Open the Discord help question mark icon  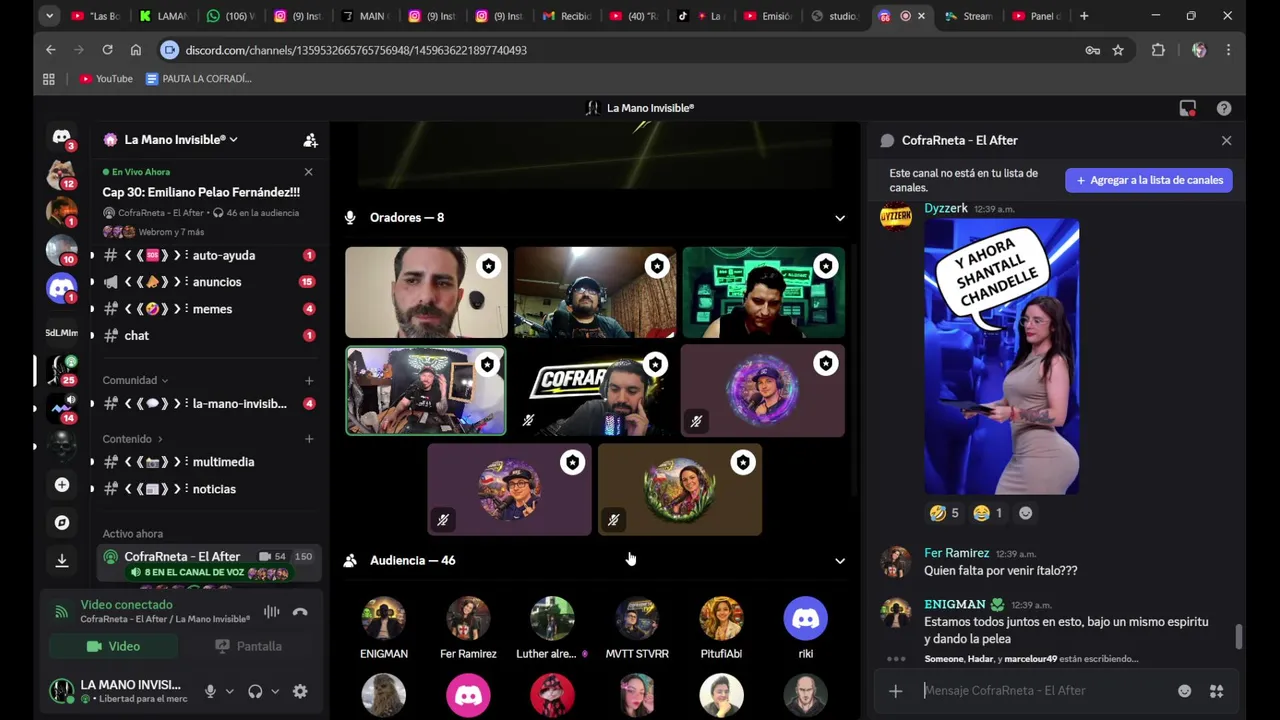1224,108
